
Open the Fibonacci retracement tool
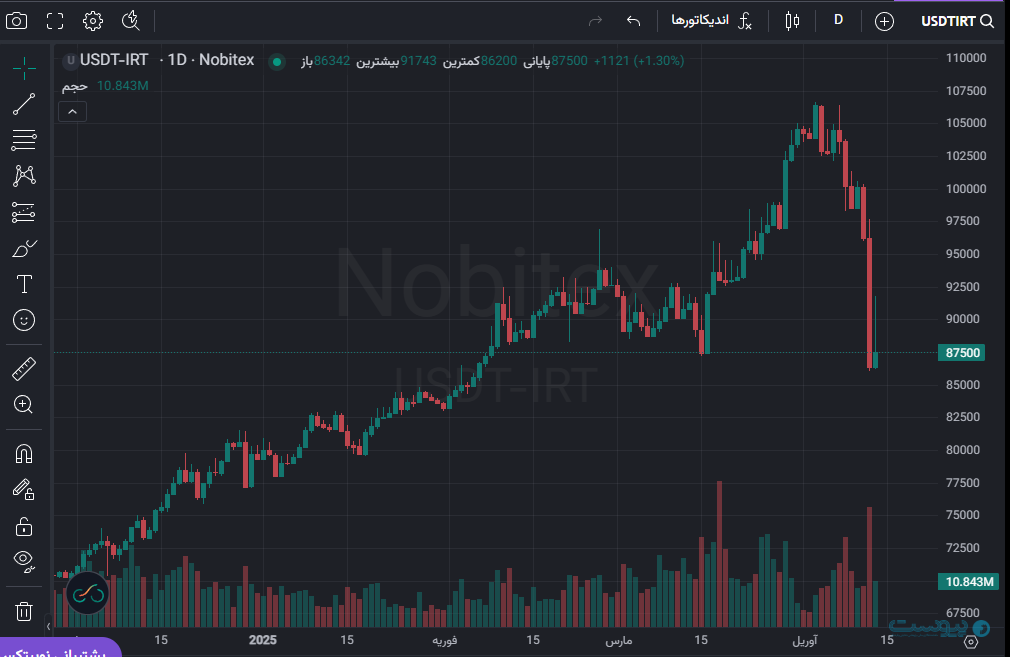(24, 140)
